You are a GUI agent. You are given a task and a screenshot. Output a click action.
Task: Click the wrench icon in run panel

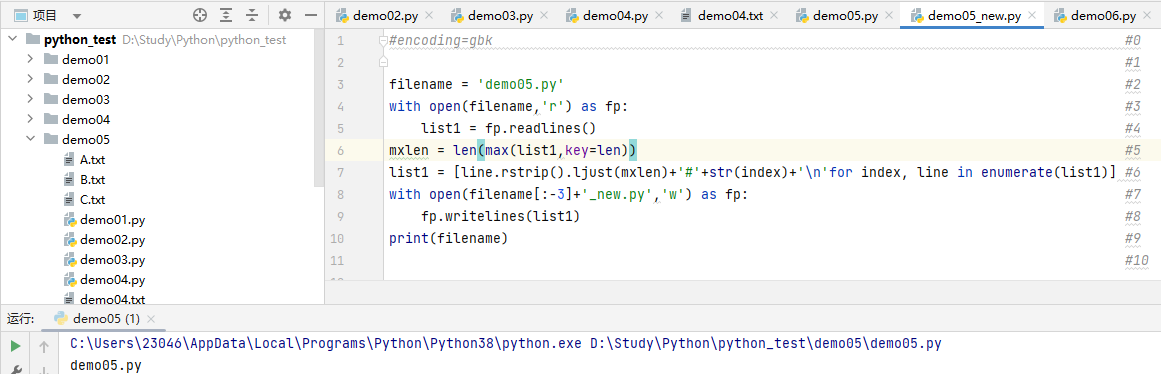(16, 369)
